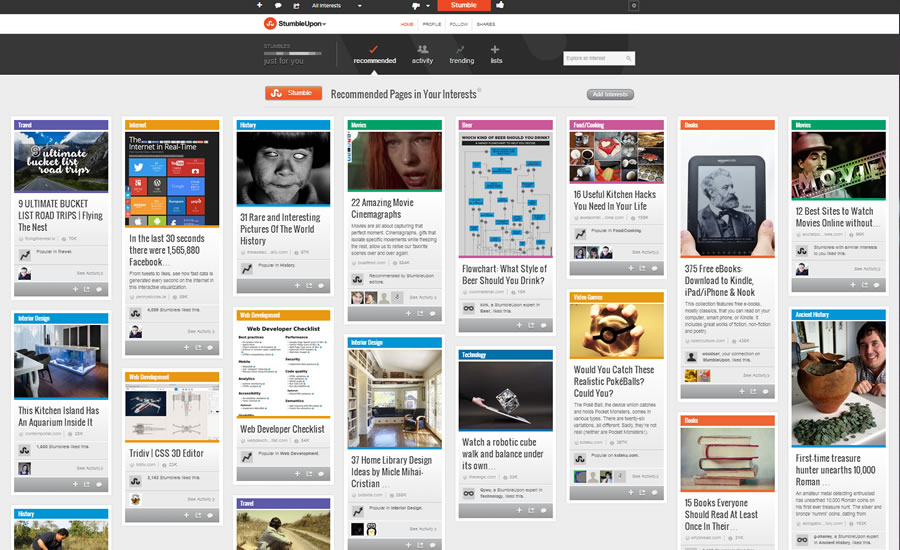Click the comment bubble icon in top bar
Image resolution: width=900 pixels, height=550 pixels.
point(278,5)
